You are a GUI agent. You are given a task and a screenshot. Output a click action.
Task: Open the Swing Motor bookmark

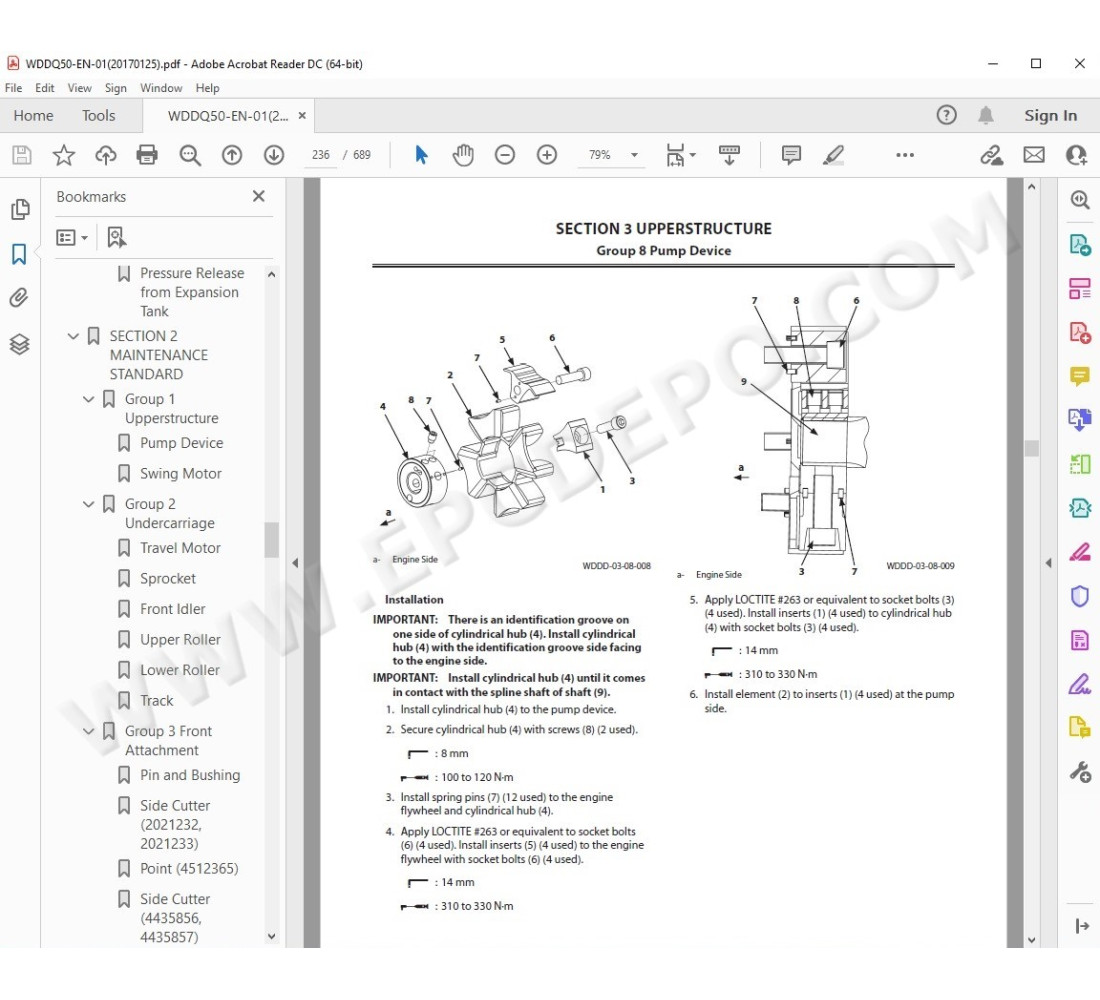(x=181, y=473)
